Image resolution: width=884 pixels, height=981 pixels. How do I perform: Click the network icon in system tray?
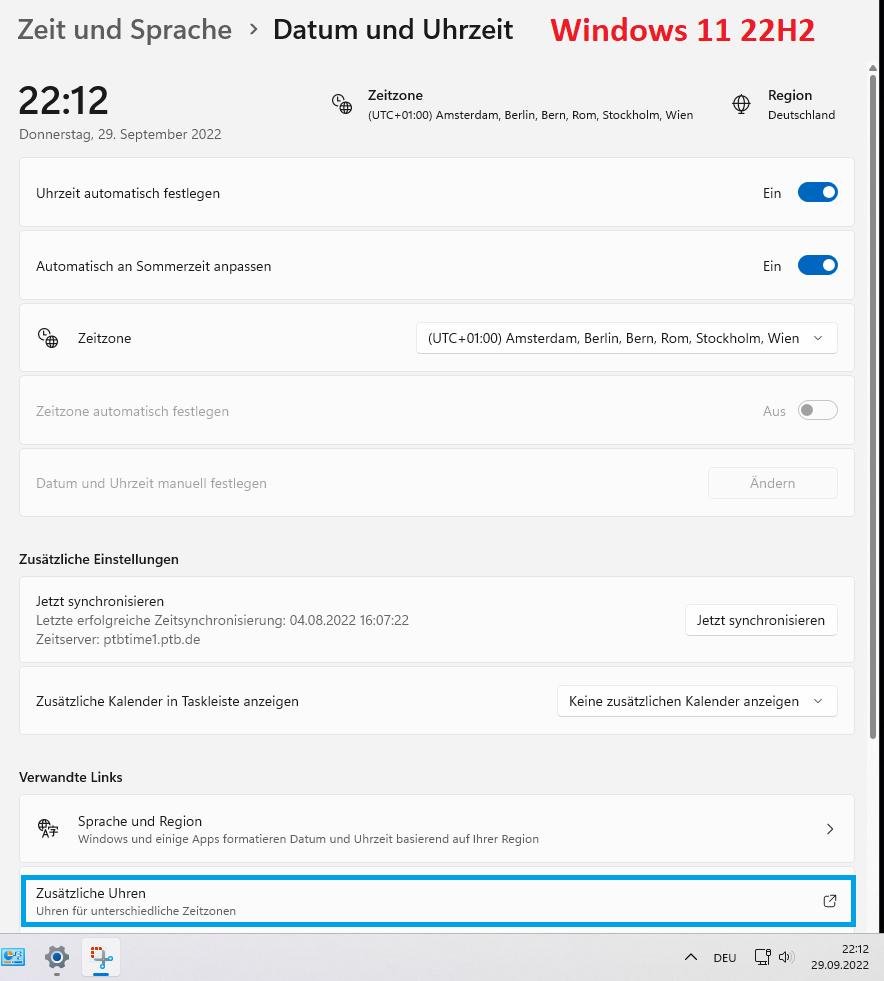coord(763,957)
